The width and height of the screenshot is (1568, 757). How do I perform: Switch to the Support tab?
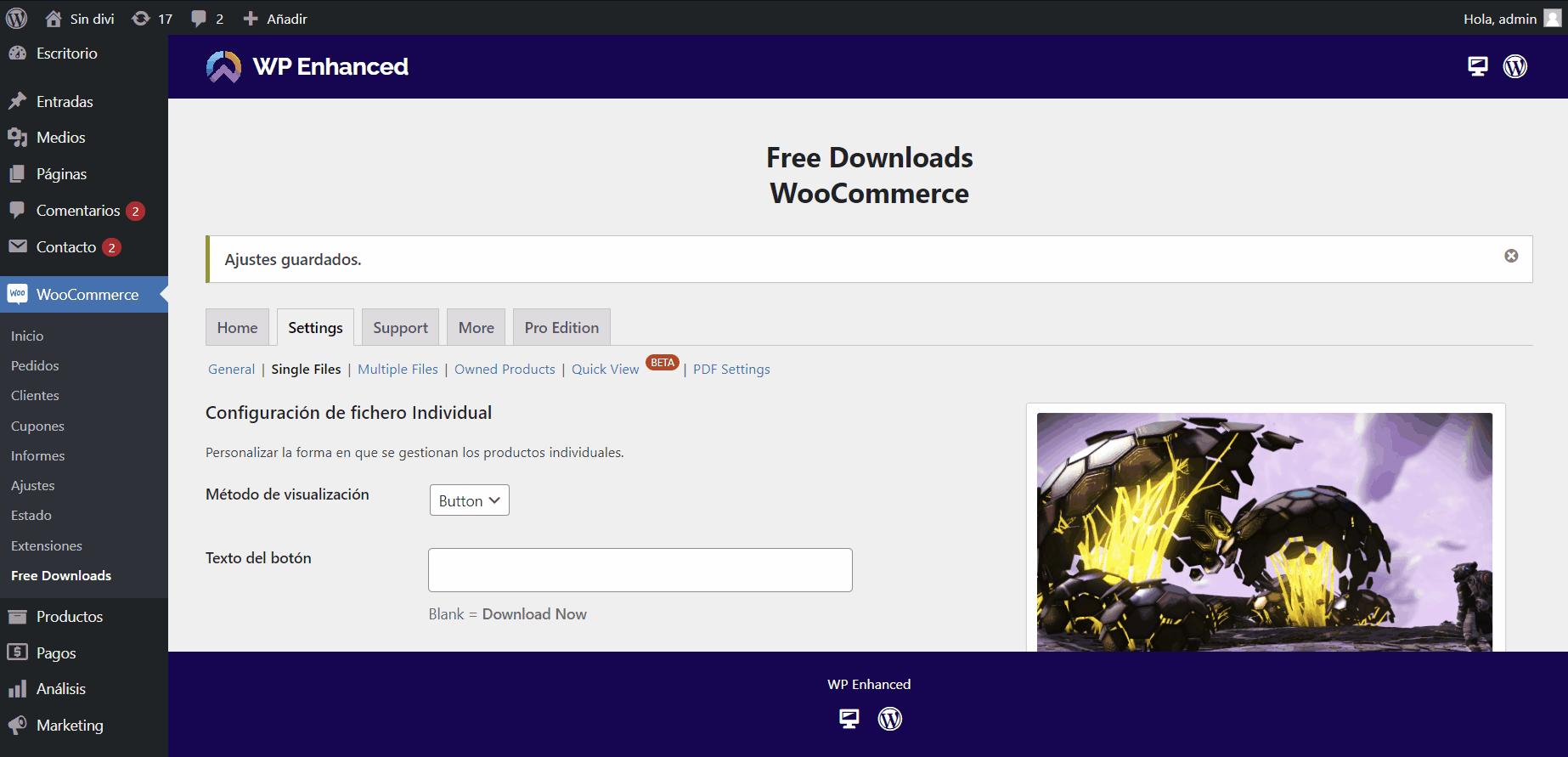pos(400,328)
